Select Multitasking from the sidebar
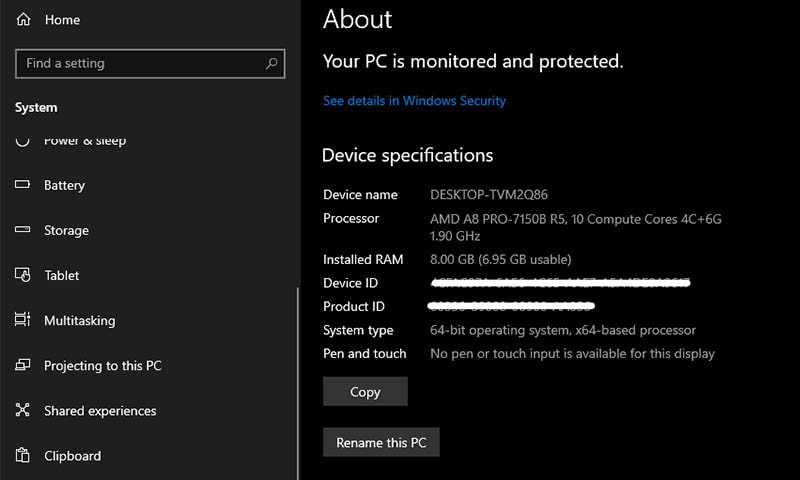The height and width of the screenshot is (480, 800). click(x=79, y=320)
